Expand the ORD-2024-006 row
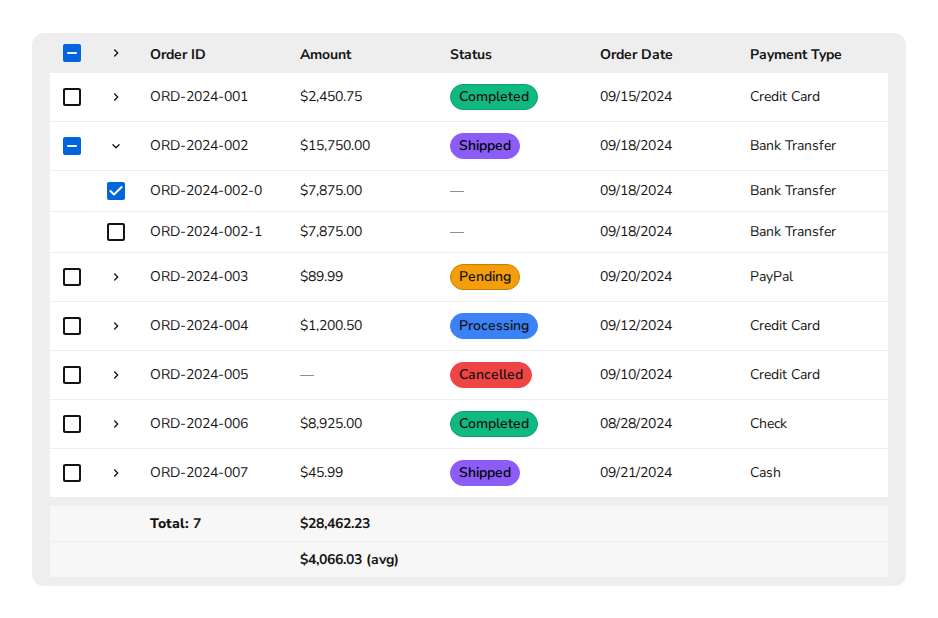 click(x=116, y=423)
